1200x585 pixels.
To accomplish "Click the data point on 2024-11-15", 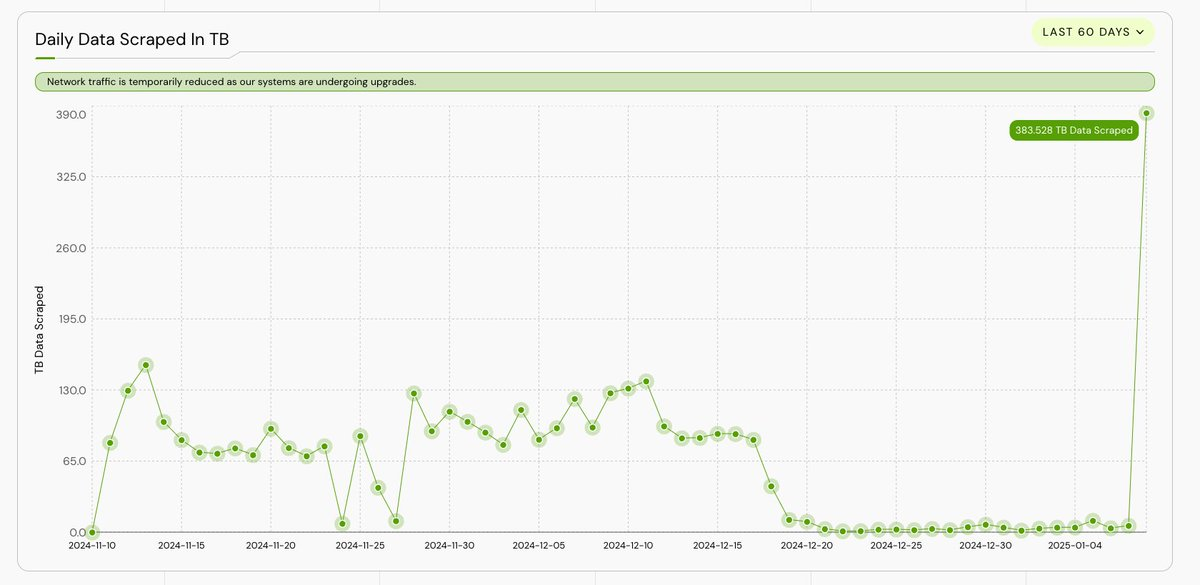I will click(182, 440).
